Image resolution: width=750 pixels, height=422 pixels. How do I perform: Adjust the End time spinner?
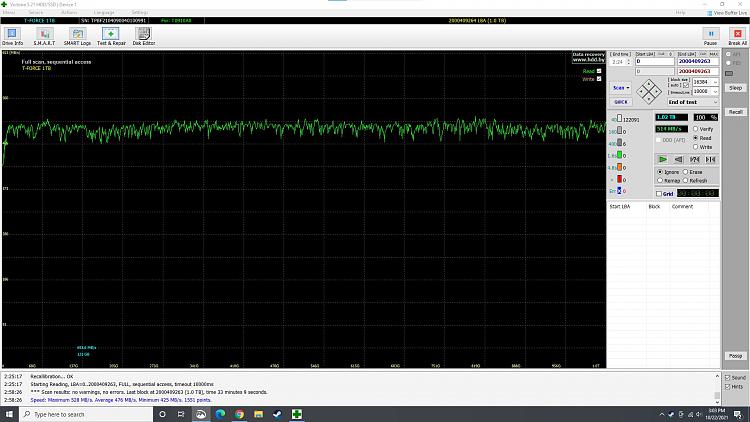point(629,62)
